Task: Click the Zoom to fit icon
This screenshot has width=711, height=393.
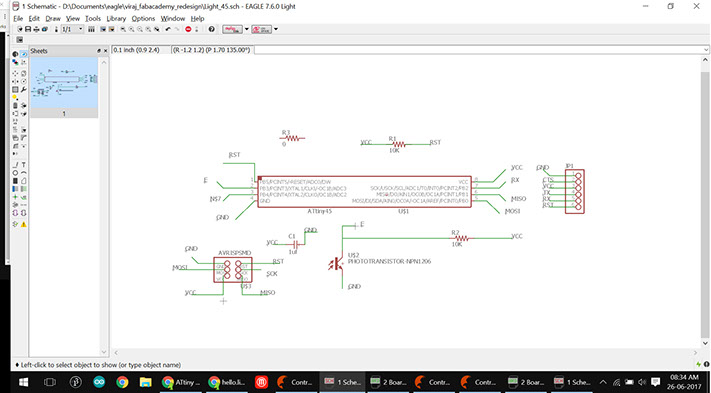Action: [x=123, y=29]
